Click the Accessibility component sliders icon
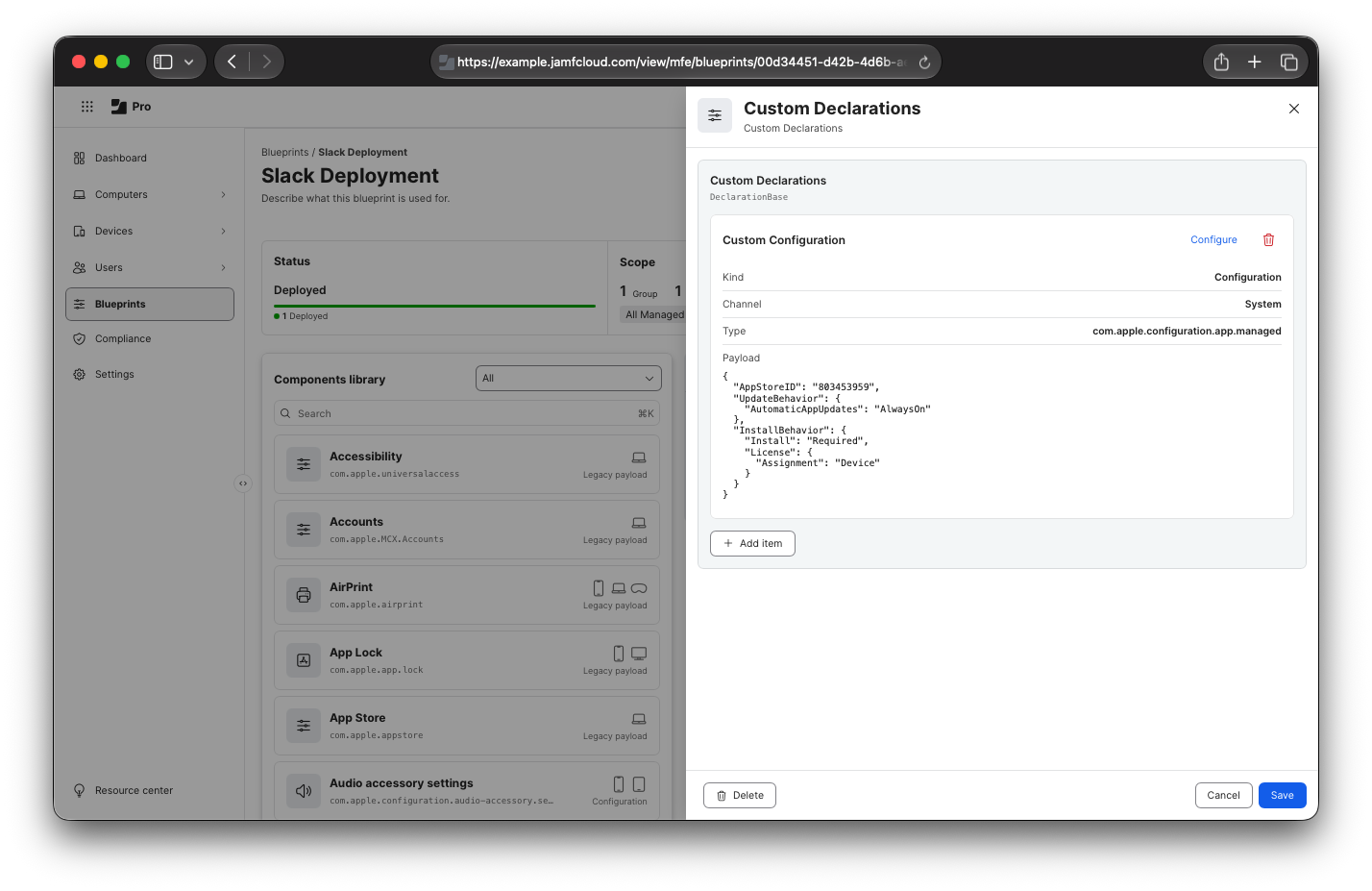Viewport: 1372px width, 891px height. tap(304, 464)
